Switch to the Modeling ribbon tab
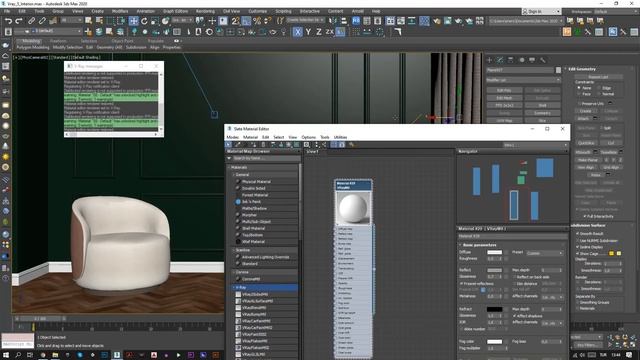Screen dimensions: 640x360 click(x=31, y=41)
